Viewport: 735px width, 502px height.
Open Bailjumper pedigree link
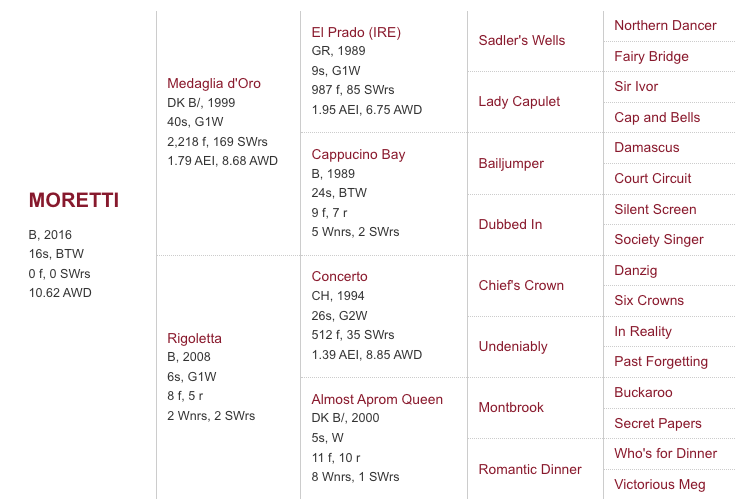[x=511, y=162]
